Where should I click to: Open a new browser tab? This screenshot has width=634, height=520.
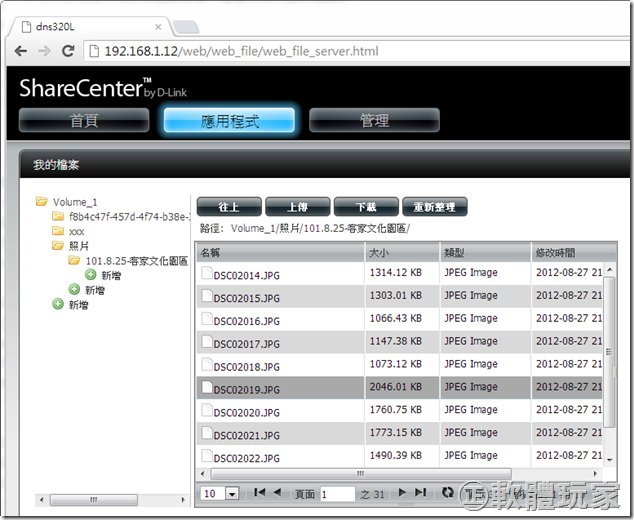point(186,27)
